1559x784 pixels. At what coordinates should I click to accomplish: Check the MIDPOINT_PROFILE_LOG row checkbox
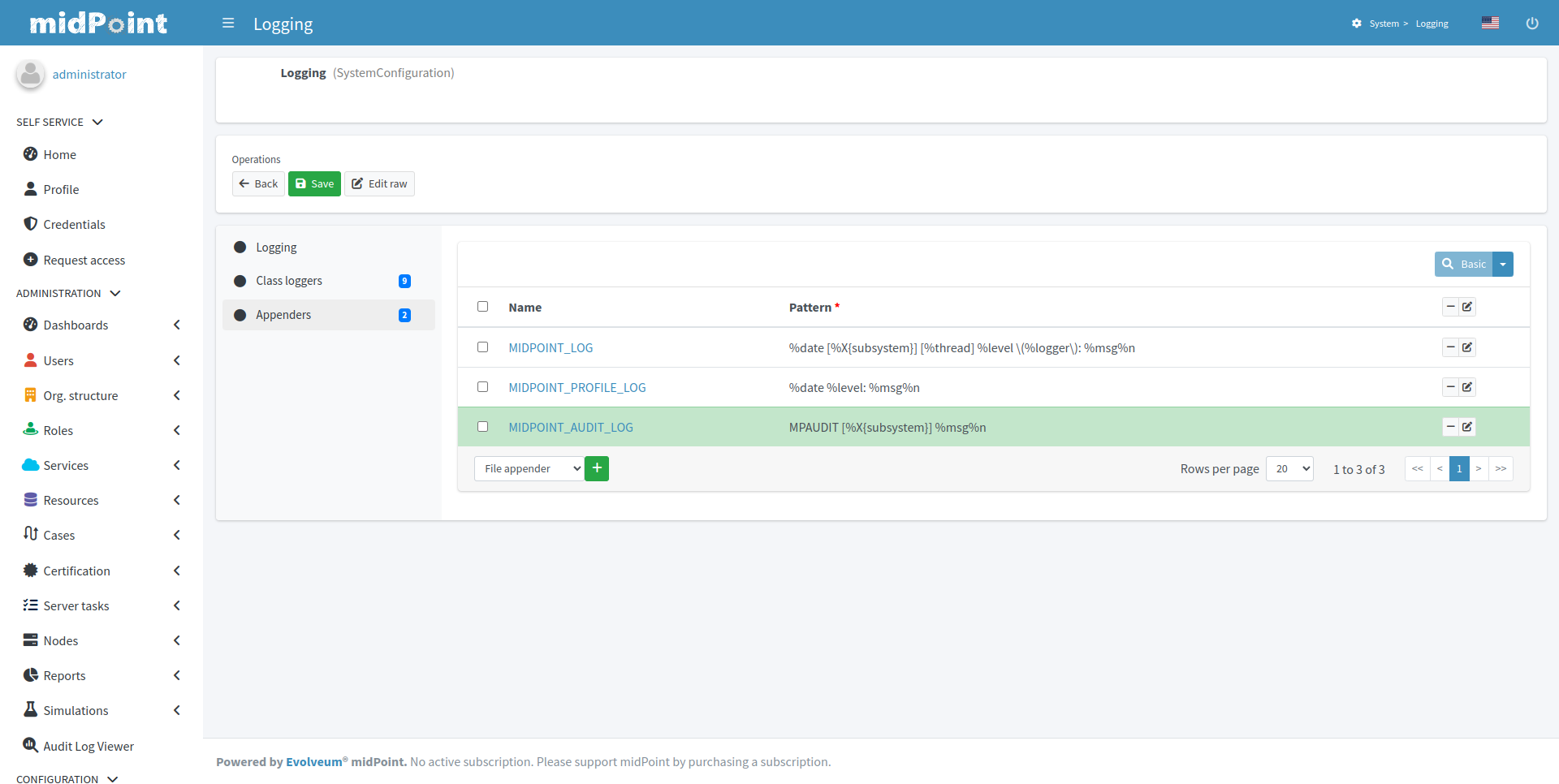click(482, 387)
